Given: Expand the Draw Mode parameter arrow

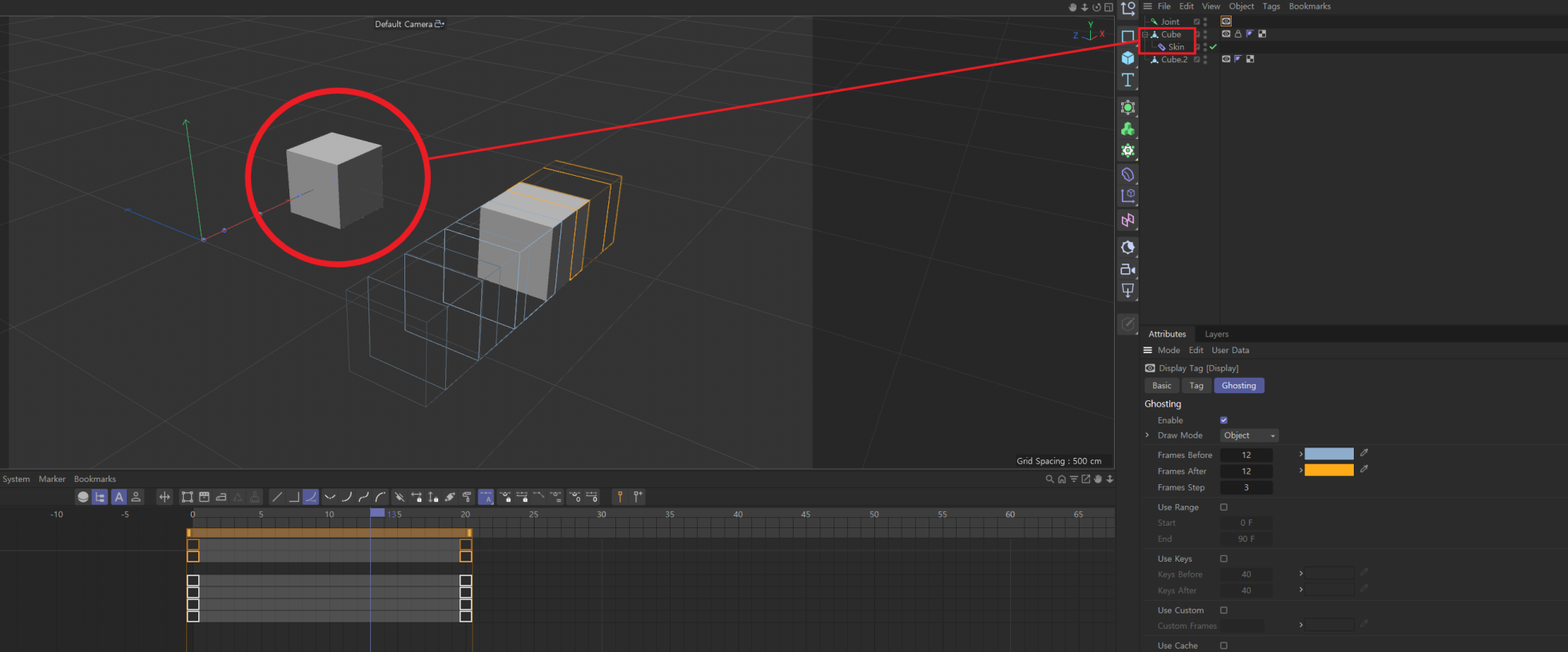Looking at the screenshot, I should [1148, 435].
